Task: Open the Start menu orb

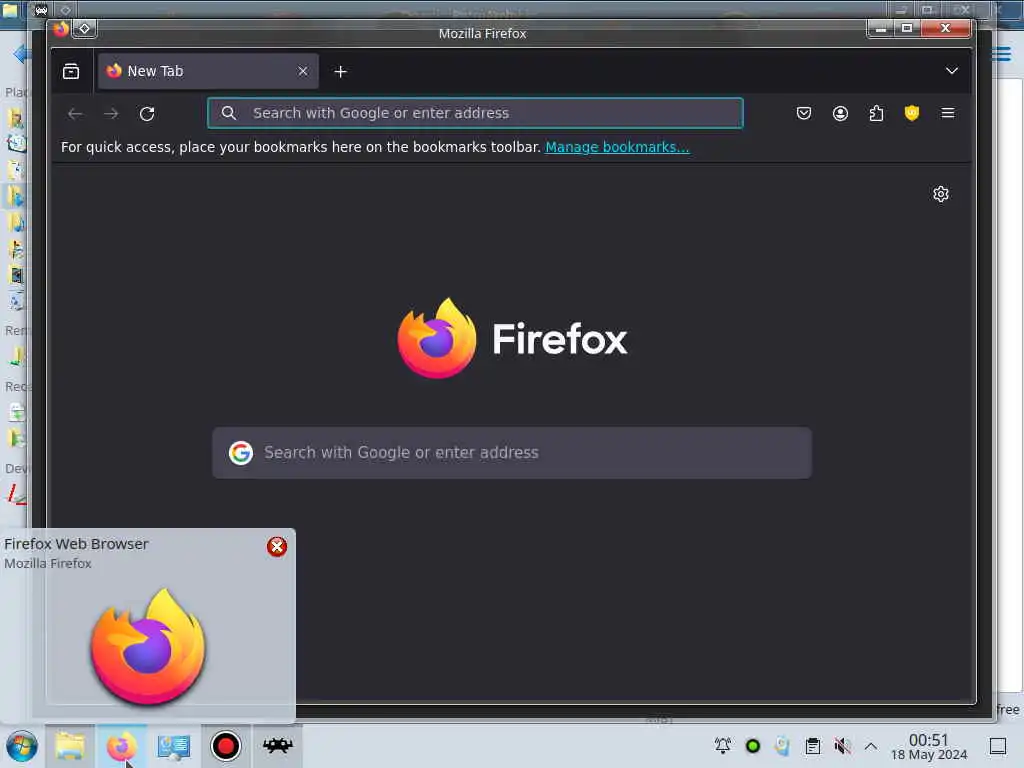Action: tap(22, 746)
